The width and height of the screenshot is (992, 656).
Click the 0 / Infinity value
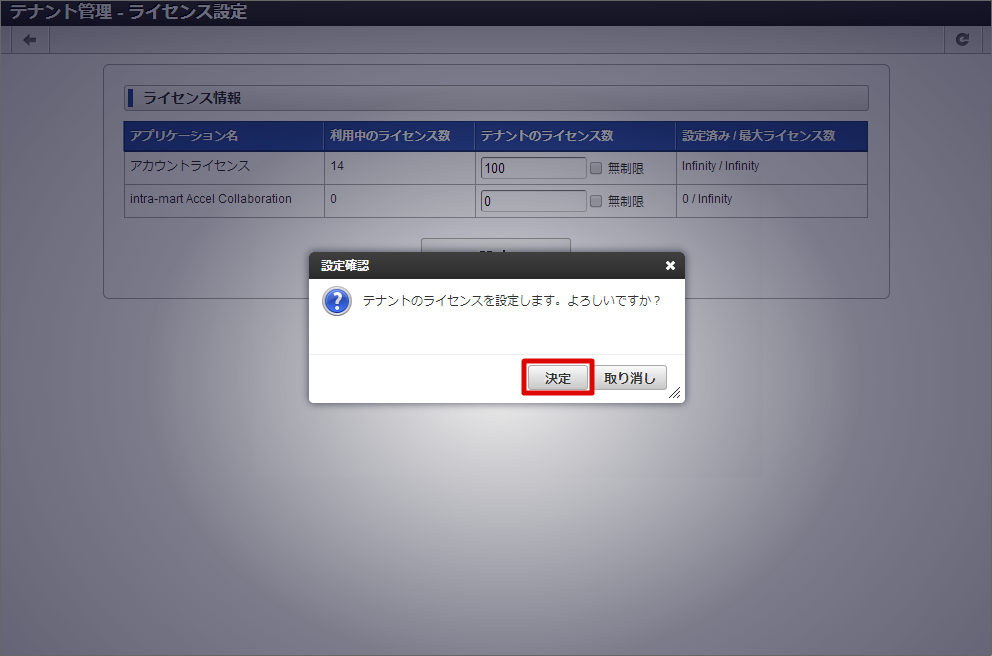pyautogui.click(x=707, y=199)
